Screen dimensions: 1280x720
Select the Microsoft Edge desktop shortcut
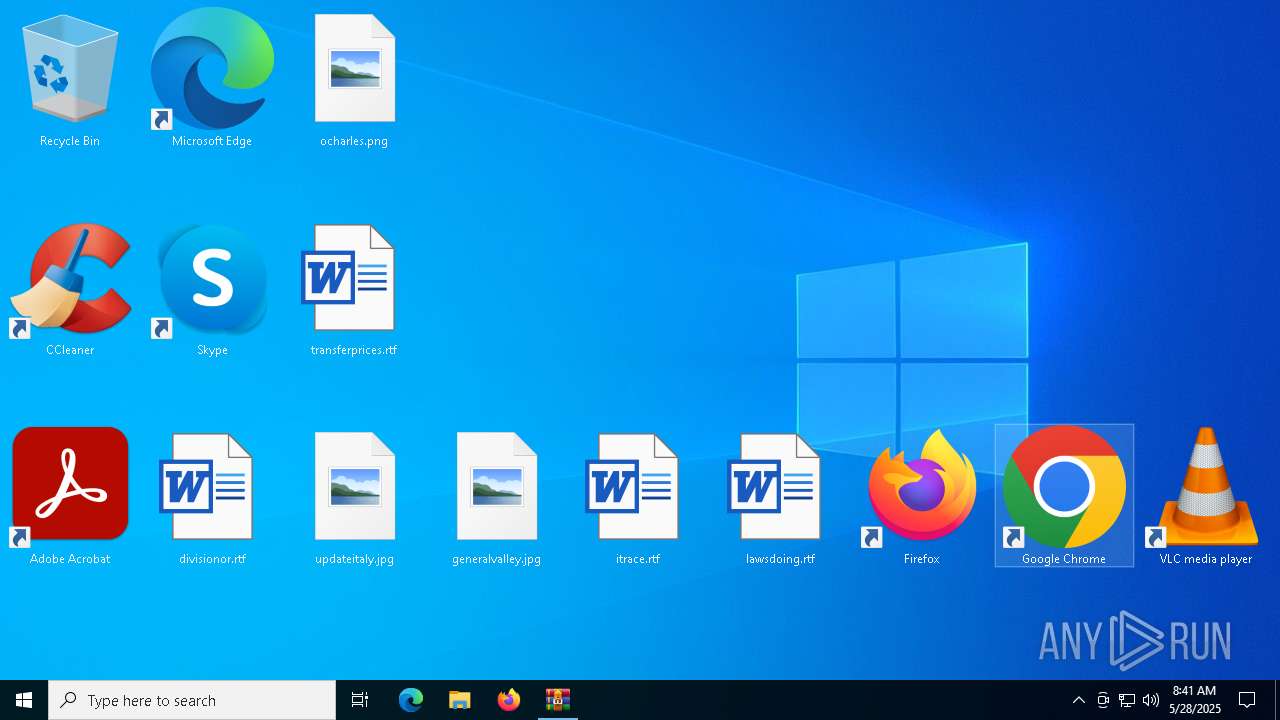(212, 80)
